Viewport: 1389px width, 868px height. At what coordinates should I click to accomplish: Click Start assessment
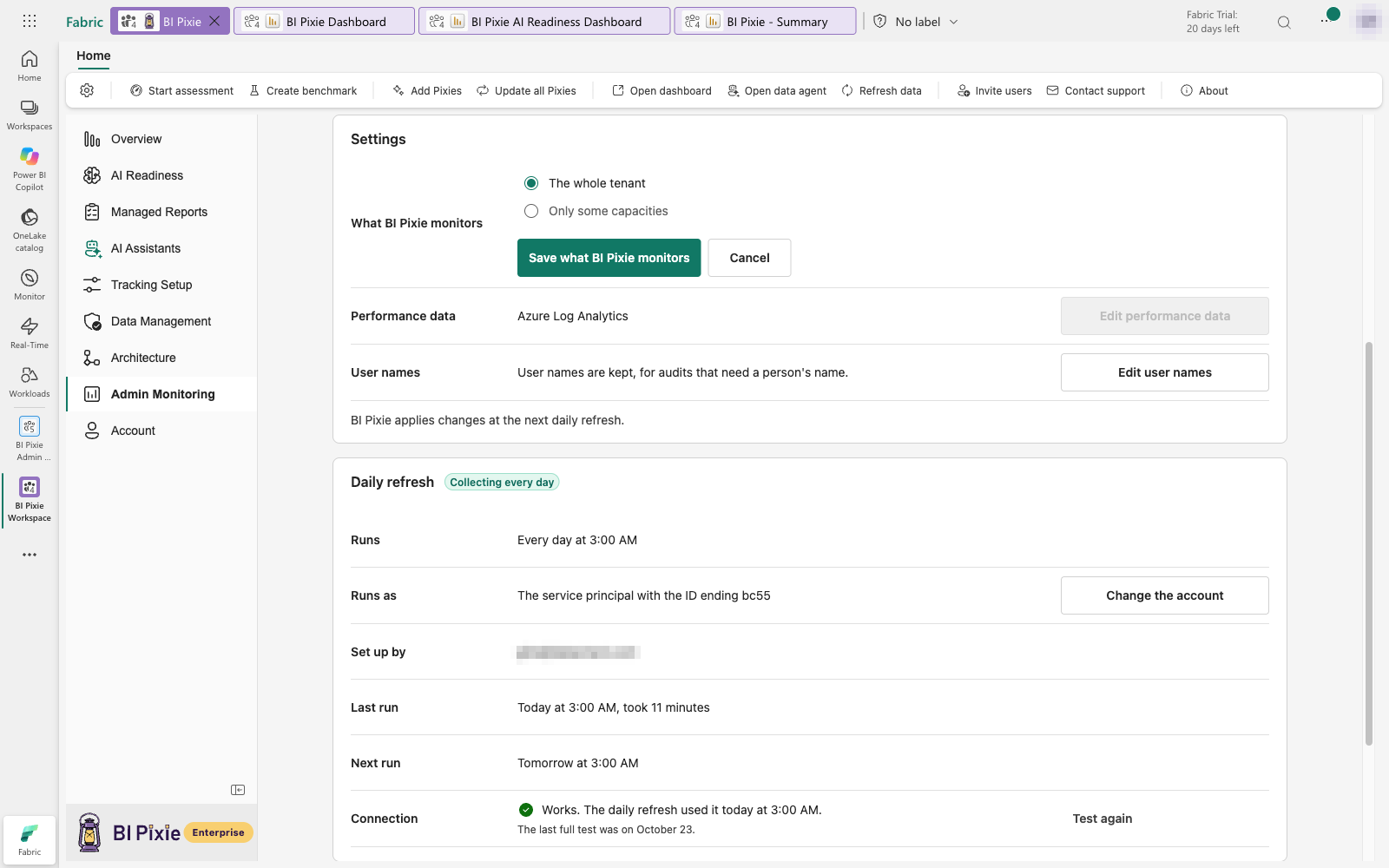pyautogui.click(x=181, y=90)
